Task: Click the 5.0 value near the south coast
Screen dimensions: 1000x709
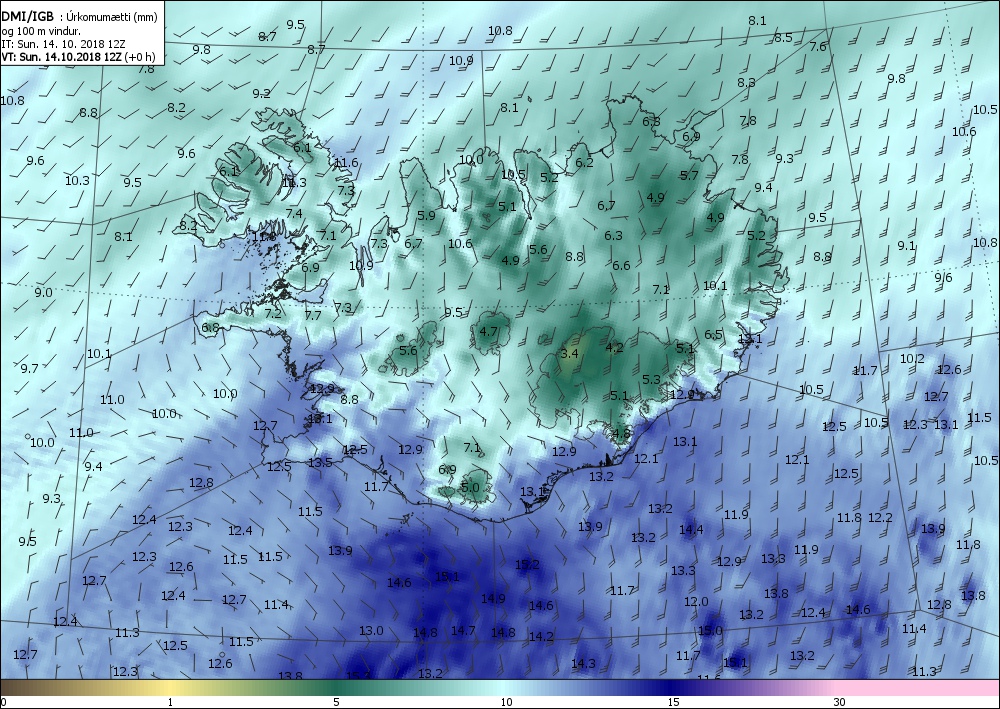Action: [x=469, y=488]
